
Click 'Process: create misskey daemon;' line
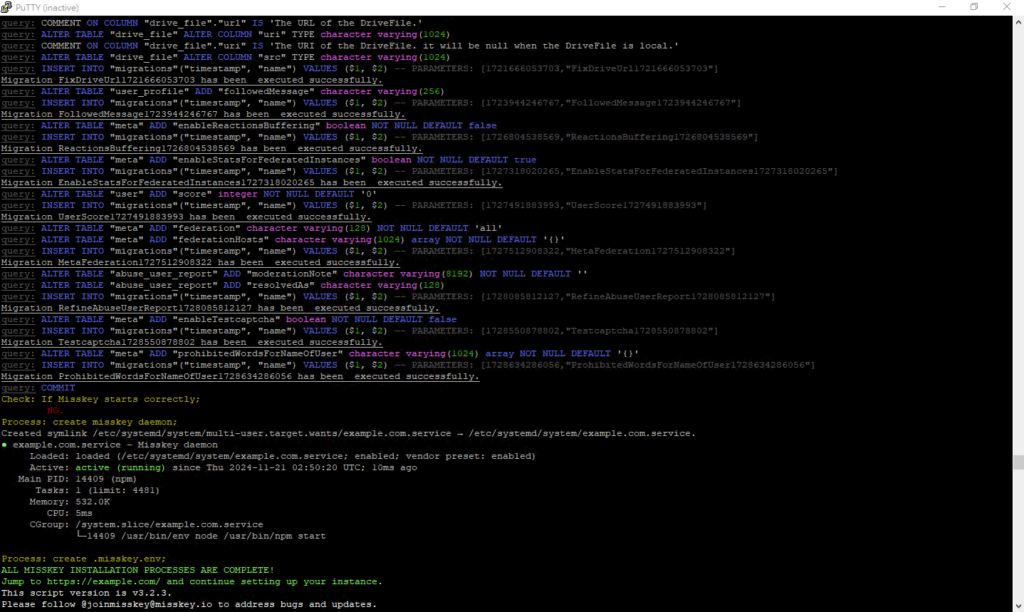89,422
